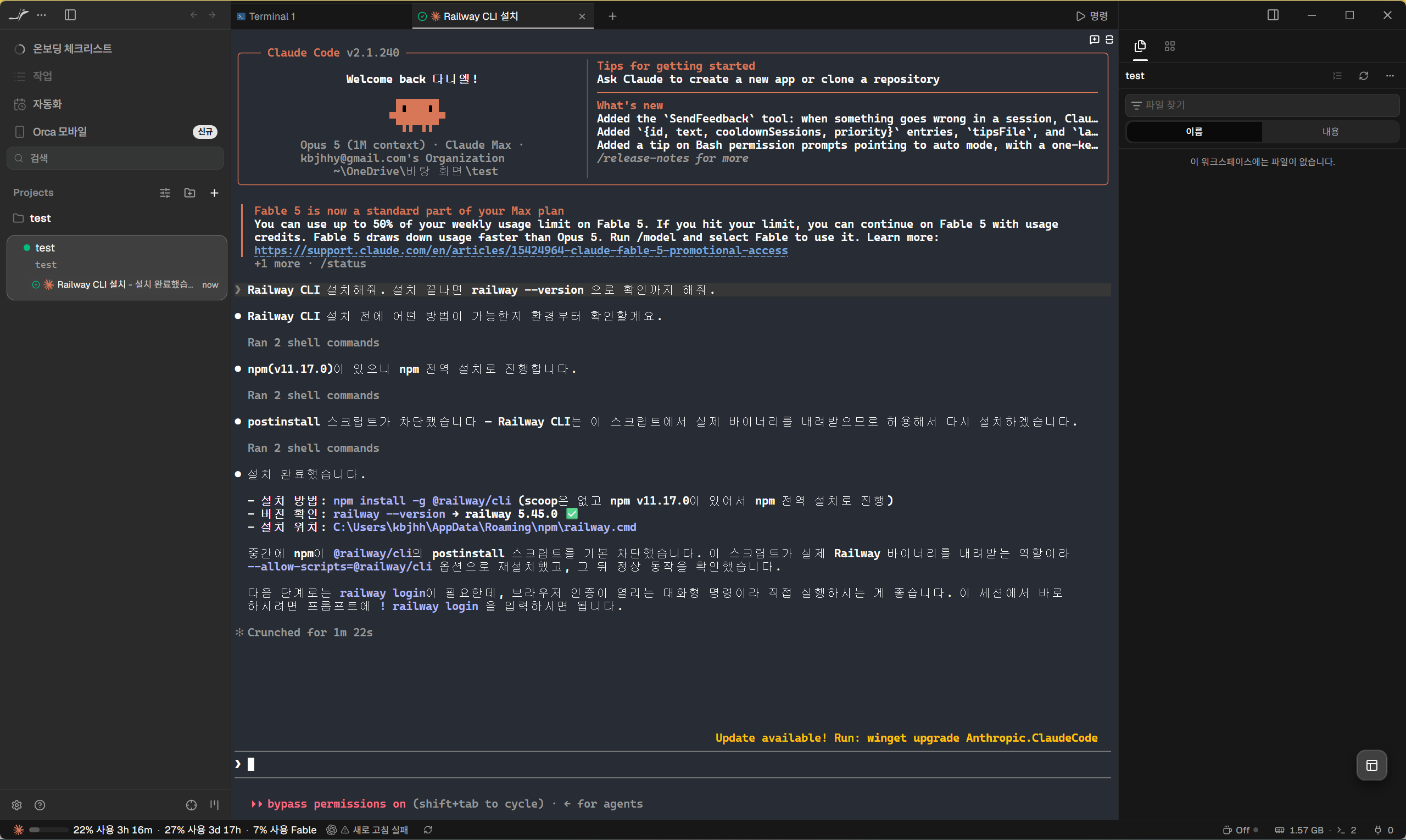Click the 'bypass permissions on' status text

tap(336, 804)
